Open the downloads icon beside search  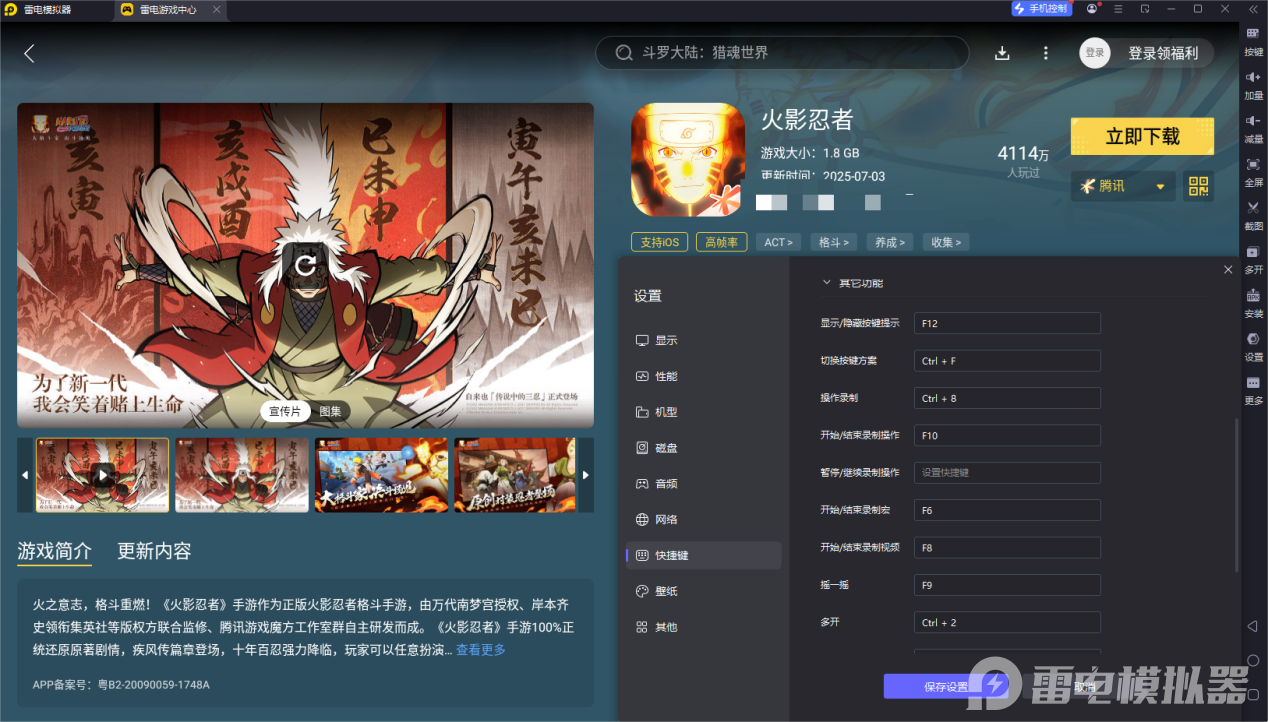(1002, 53)
